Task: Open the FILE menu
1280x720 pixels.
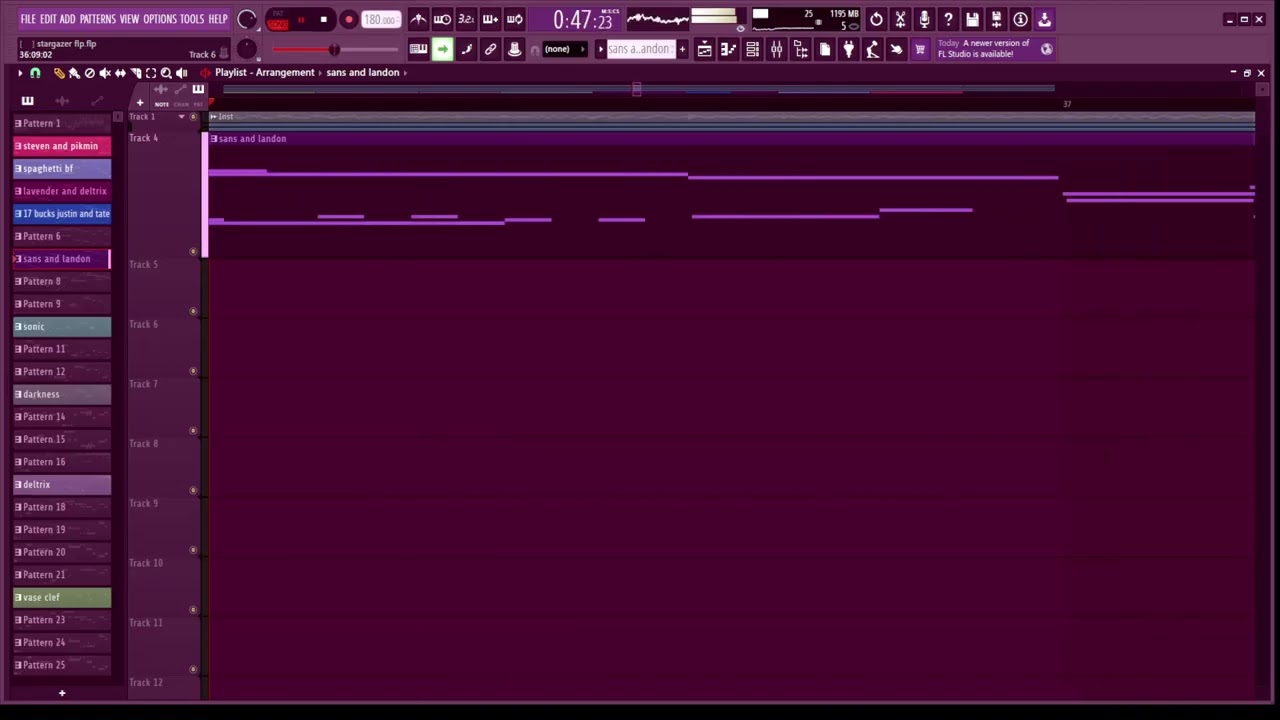Action: [28, 19]
